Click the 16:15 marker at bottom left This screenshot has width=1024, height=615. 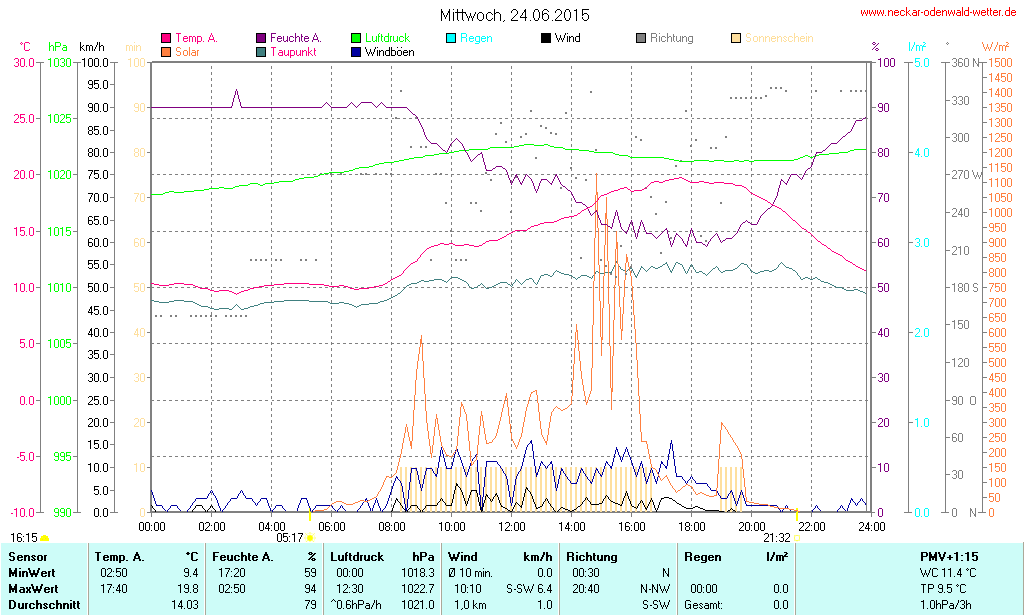coord(24,537)
